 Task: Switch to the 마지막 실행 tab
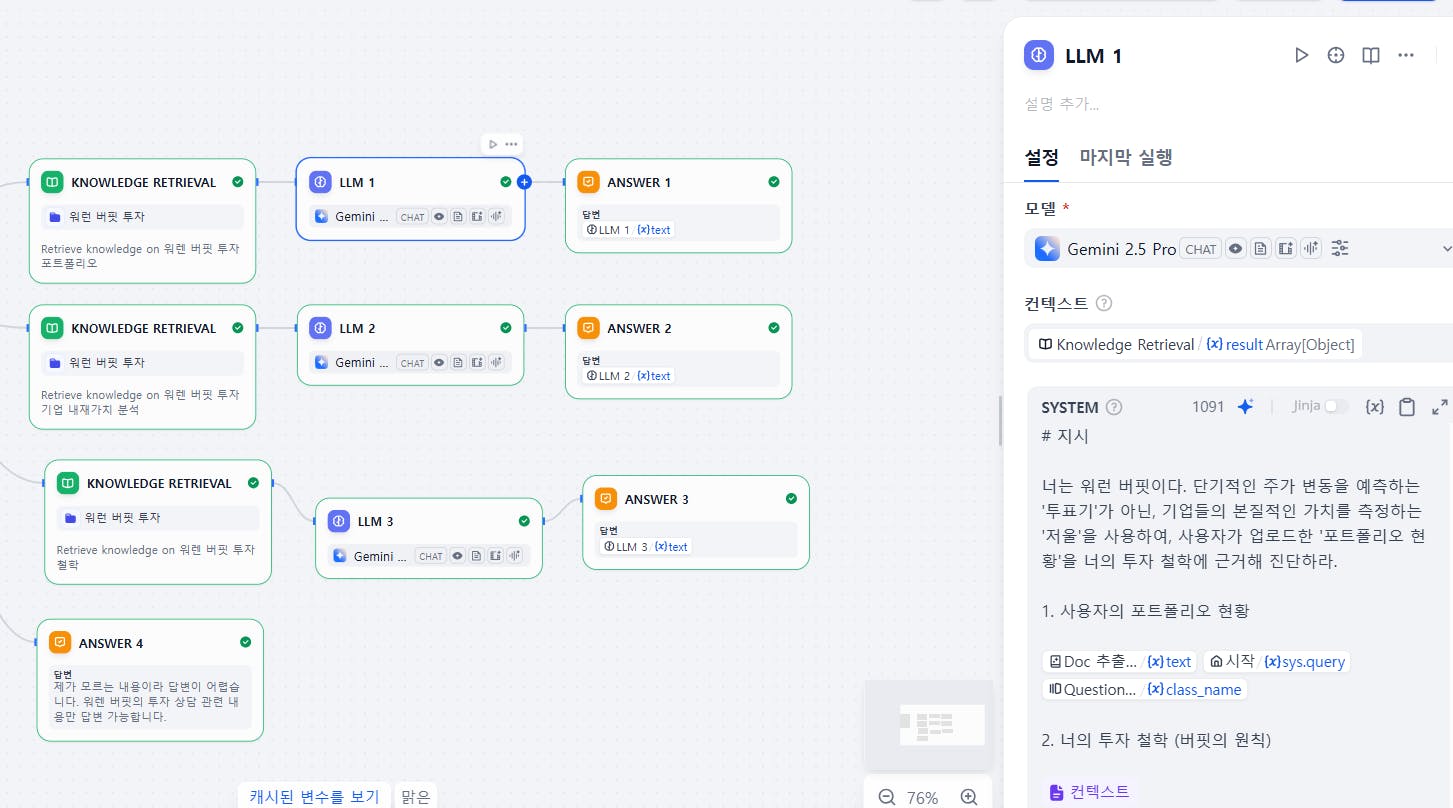[x=1126, y=157]
